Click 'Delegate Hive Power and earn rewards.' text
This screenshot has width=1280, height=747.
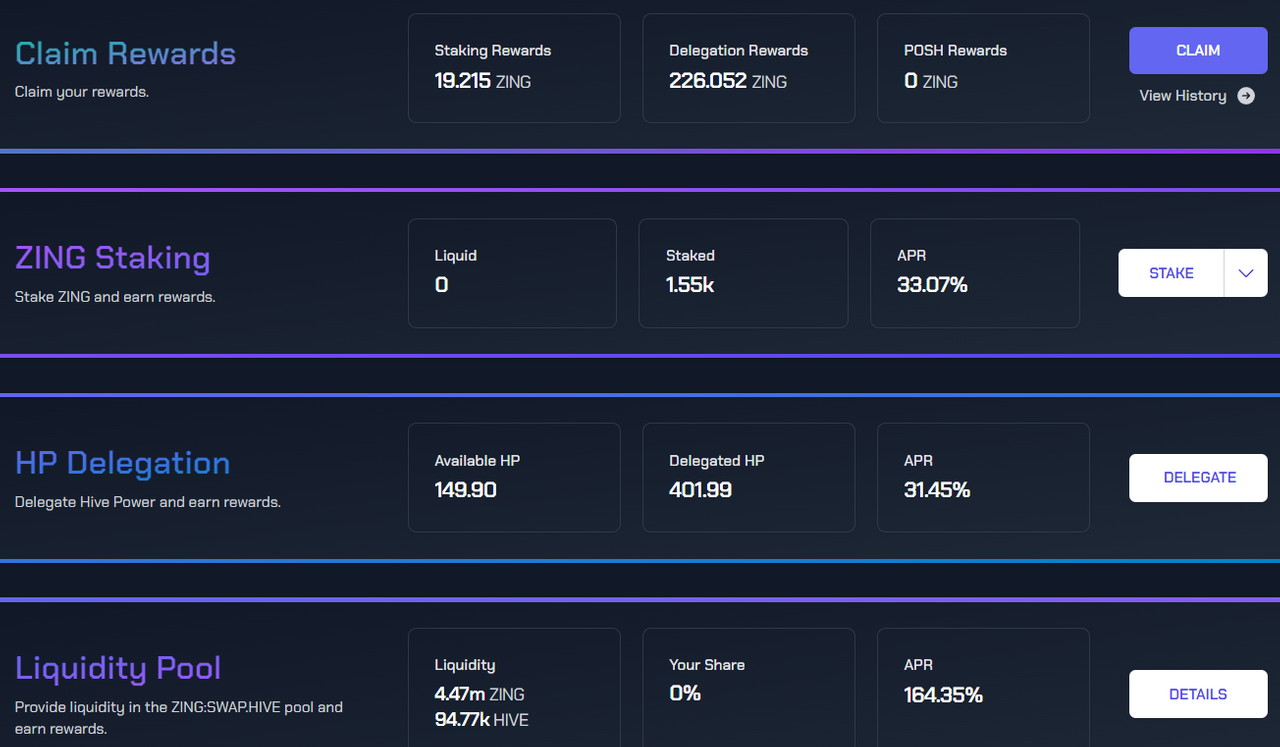148,502
